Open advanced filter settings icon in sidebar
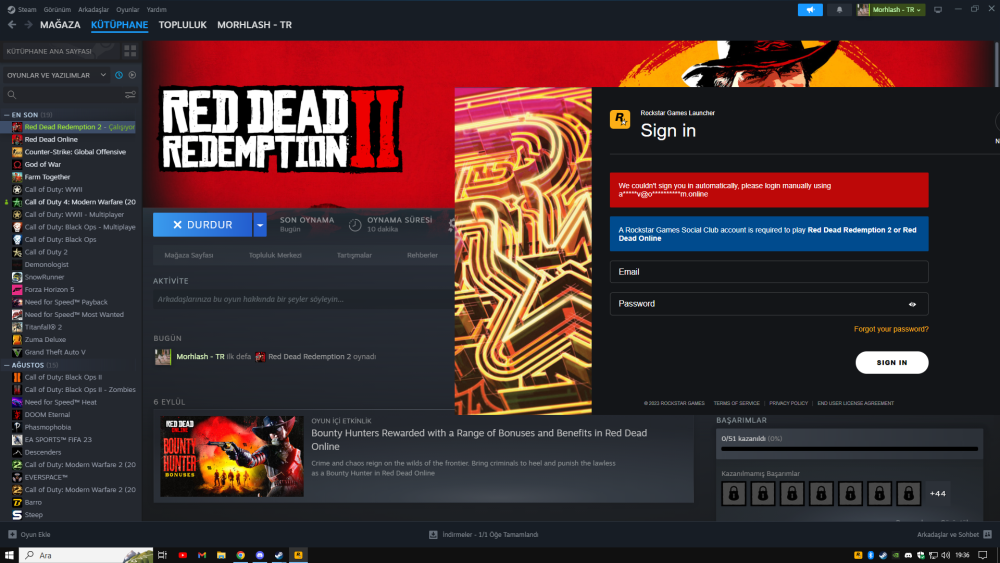The image size is (1000, 563). click(130, 95)
